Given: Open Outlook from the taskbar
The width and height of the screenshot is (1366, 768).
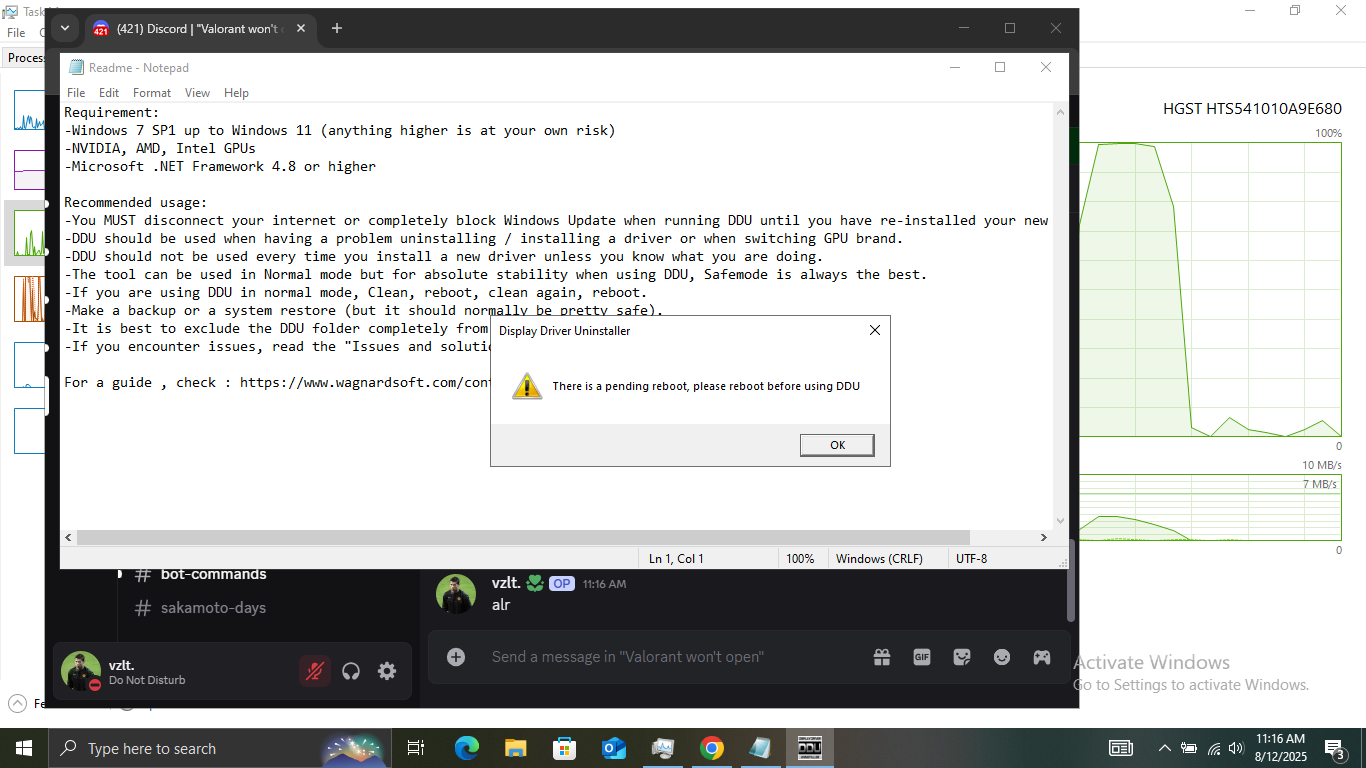Looking at the screenshot, I should pos(614,748).
